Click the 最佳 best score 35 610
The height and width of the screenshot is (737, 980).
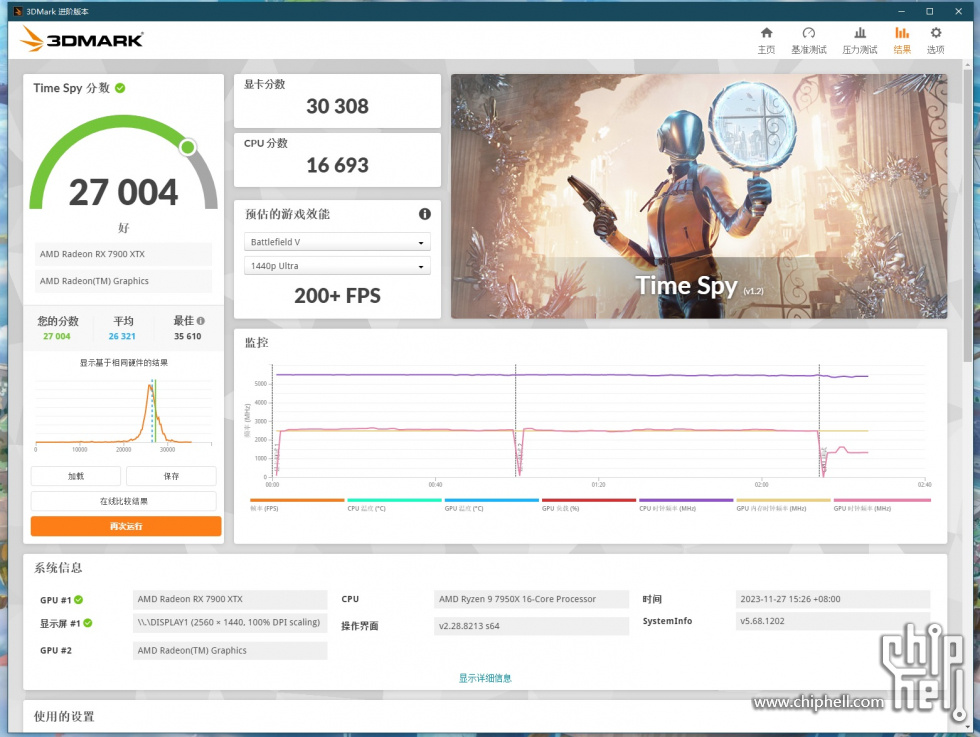(188, 336)
